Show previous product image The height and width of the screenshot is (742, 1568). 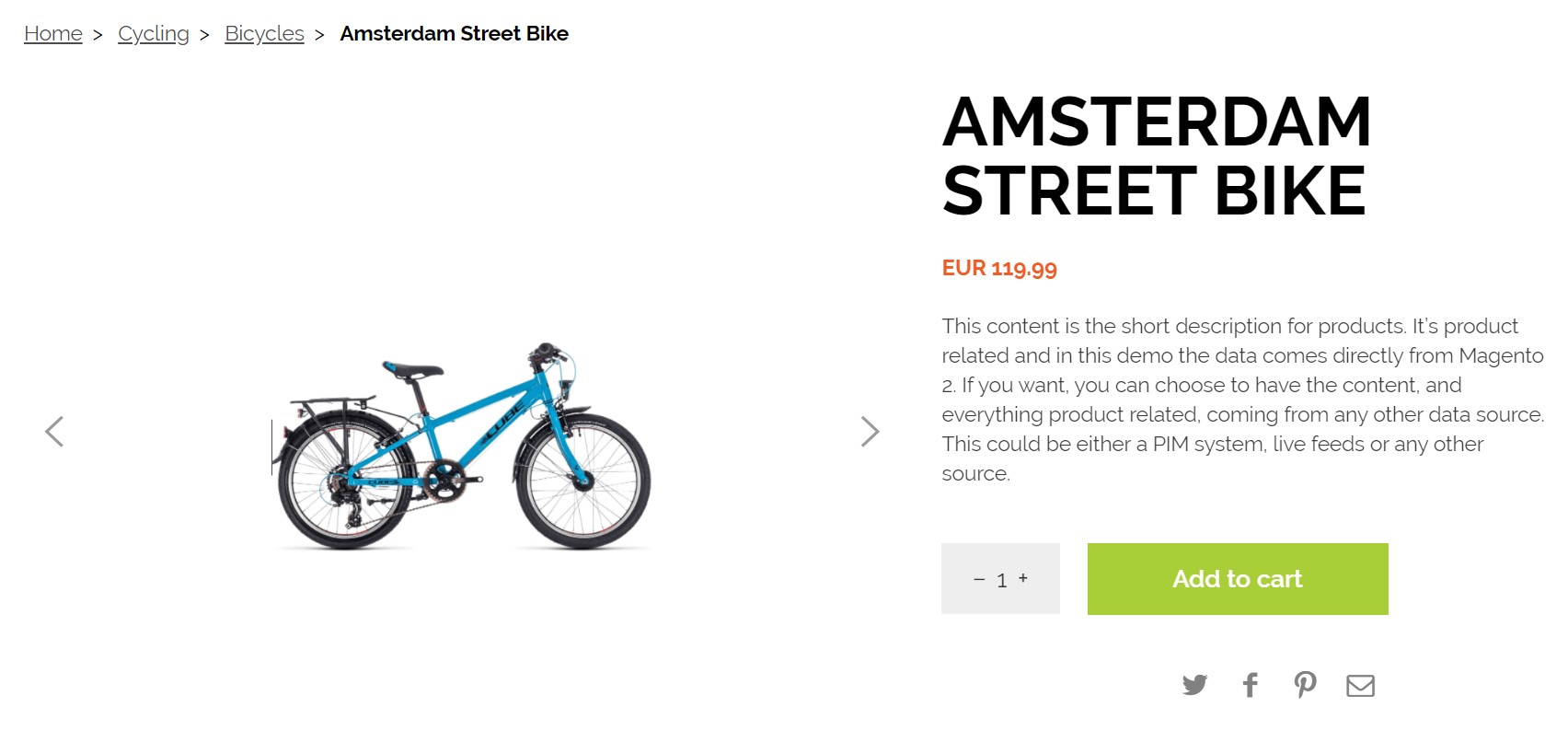click(54, 431)
